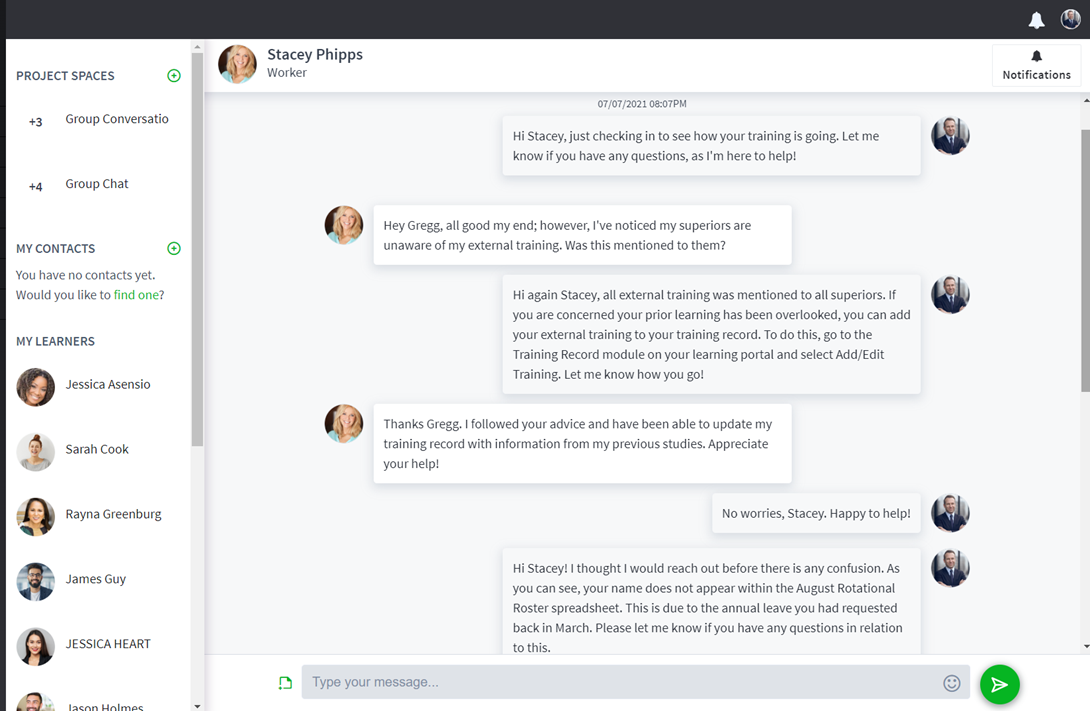The image size is (1090, 712).
Task: Open a chat with Rayna Greenburg
Action: tap(113, 513)
